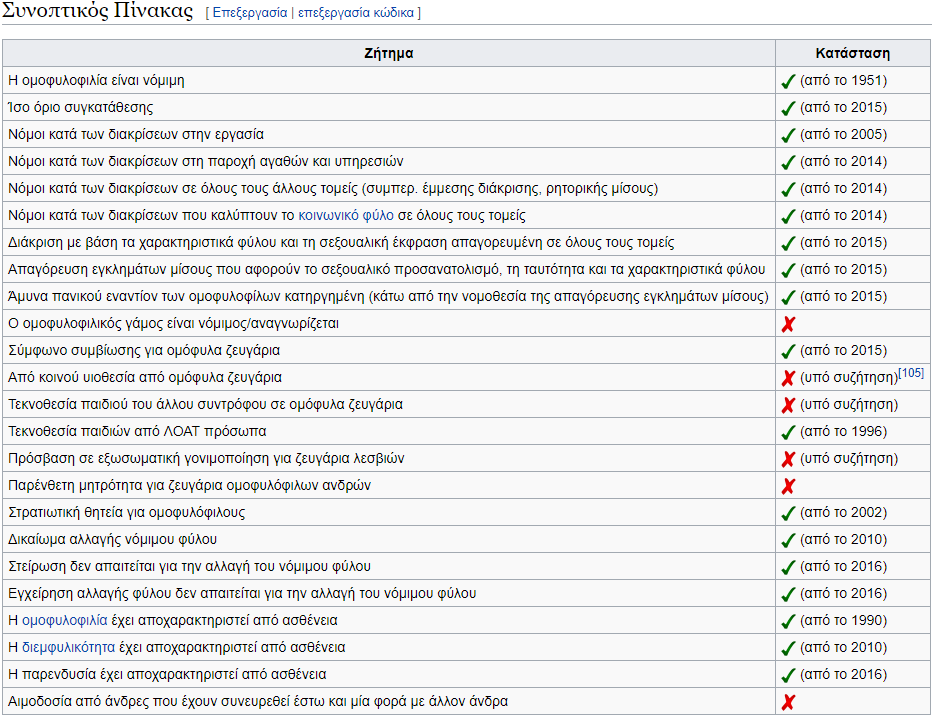The image size is (932, 719).
Task: Click the green check for Η ομοφυλοφιλία είναι νόμιμη
Action: [788, 81]
